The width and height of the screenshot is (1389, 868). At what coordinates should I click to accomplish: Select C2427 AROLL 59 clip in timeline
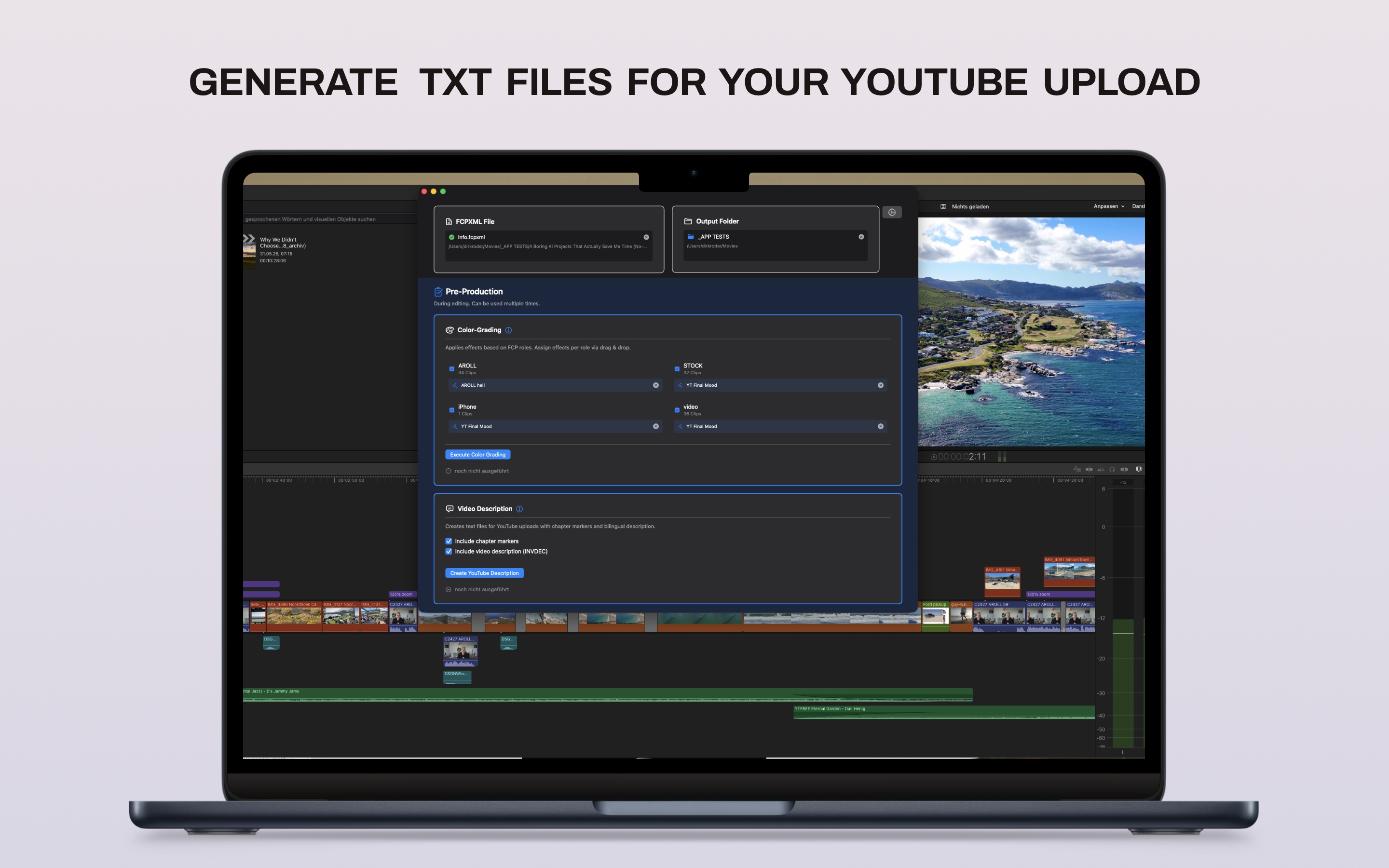[x=999, y=617]
